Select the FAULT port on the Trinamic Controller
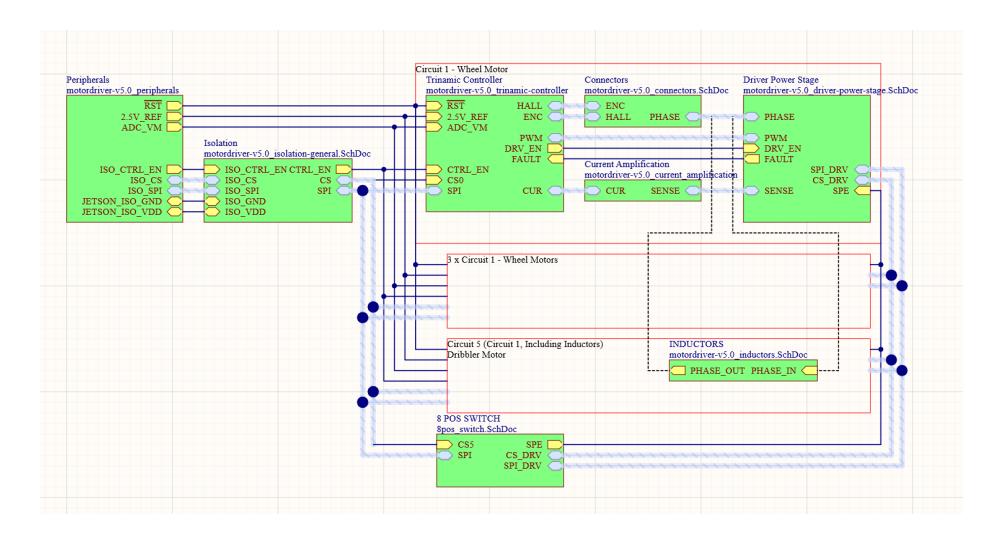The image size is (994, 533). [555, 159]
